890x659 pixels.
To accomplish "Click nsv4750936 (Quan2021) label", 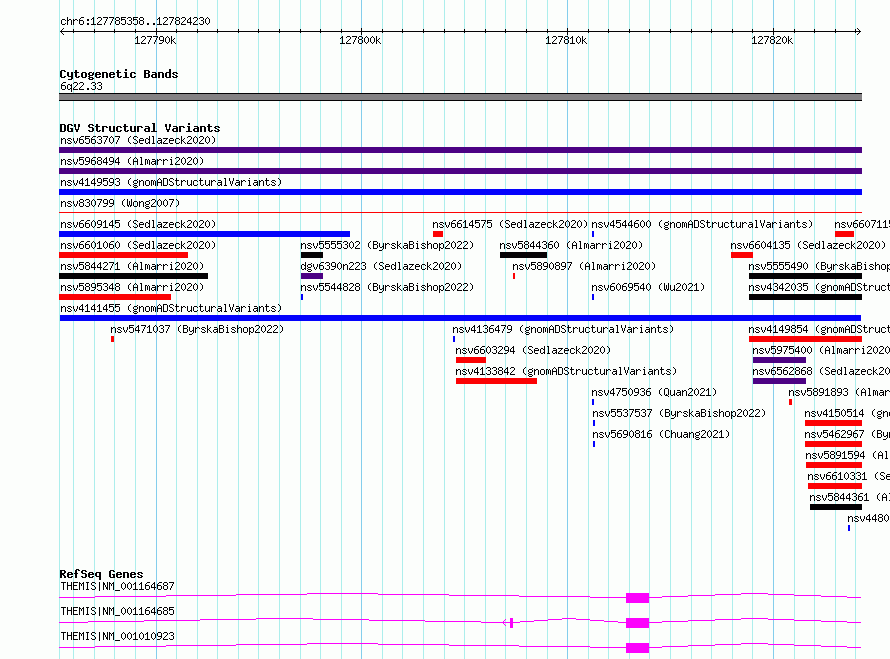I will point(654,392).
